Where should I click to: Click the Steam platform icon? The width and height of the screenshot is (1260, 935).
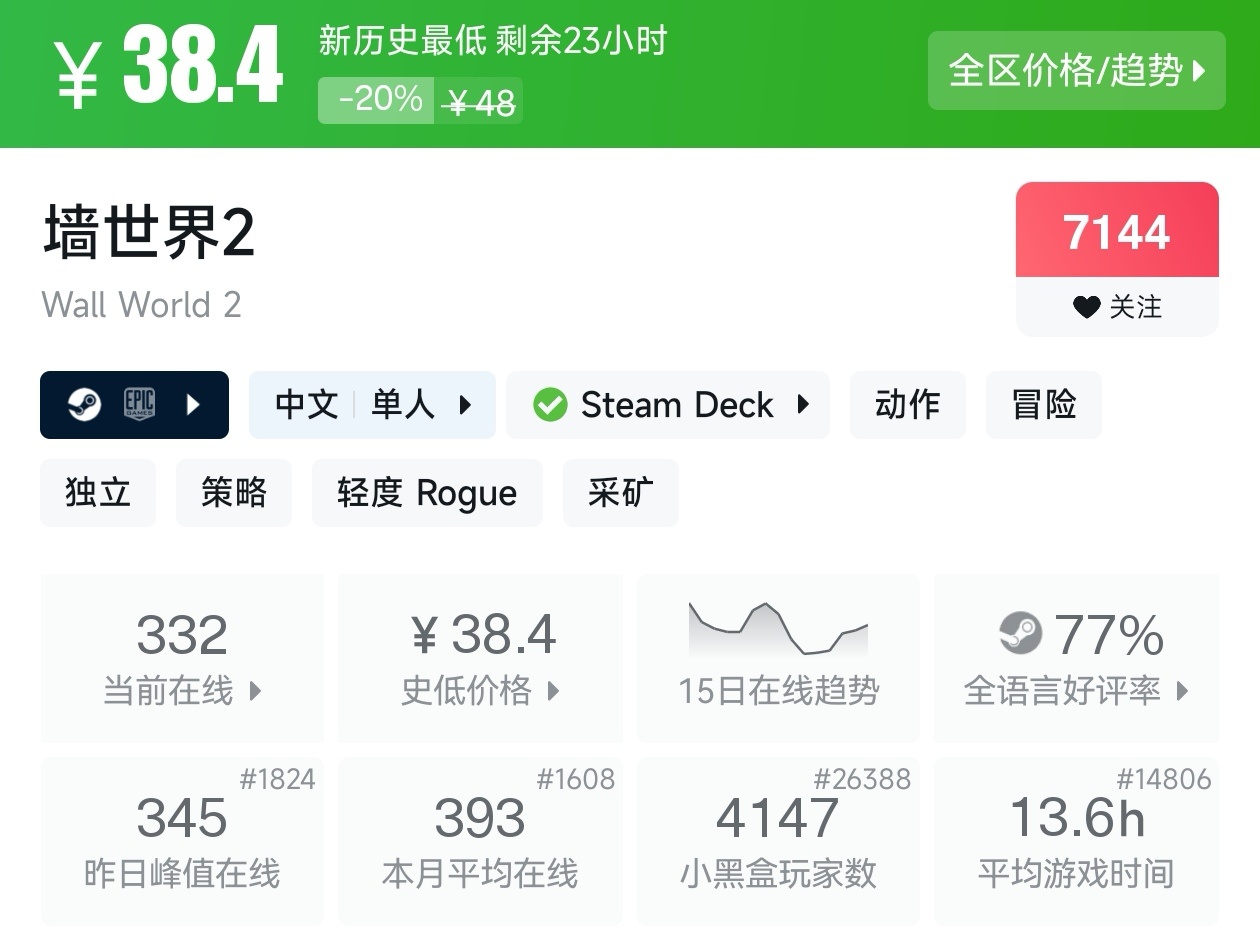(85, 405)
